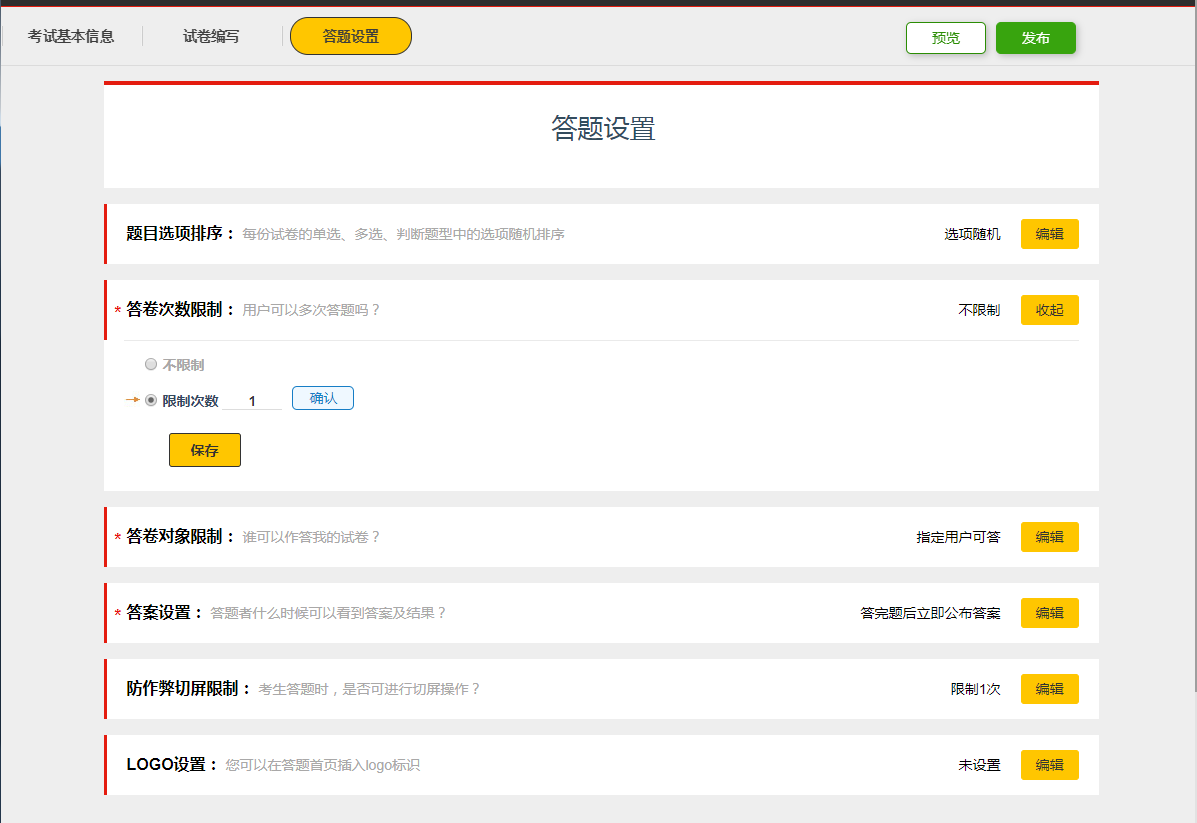Select the 限制次数 radio button
The image size is (1197, 823).
click(x=151, y=400)
